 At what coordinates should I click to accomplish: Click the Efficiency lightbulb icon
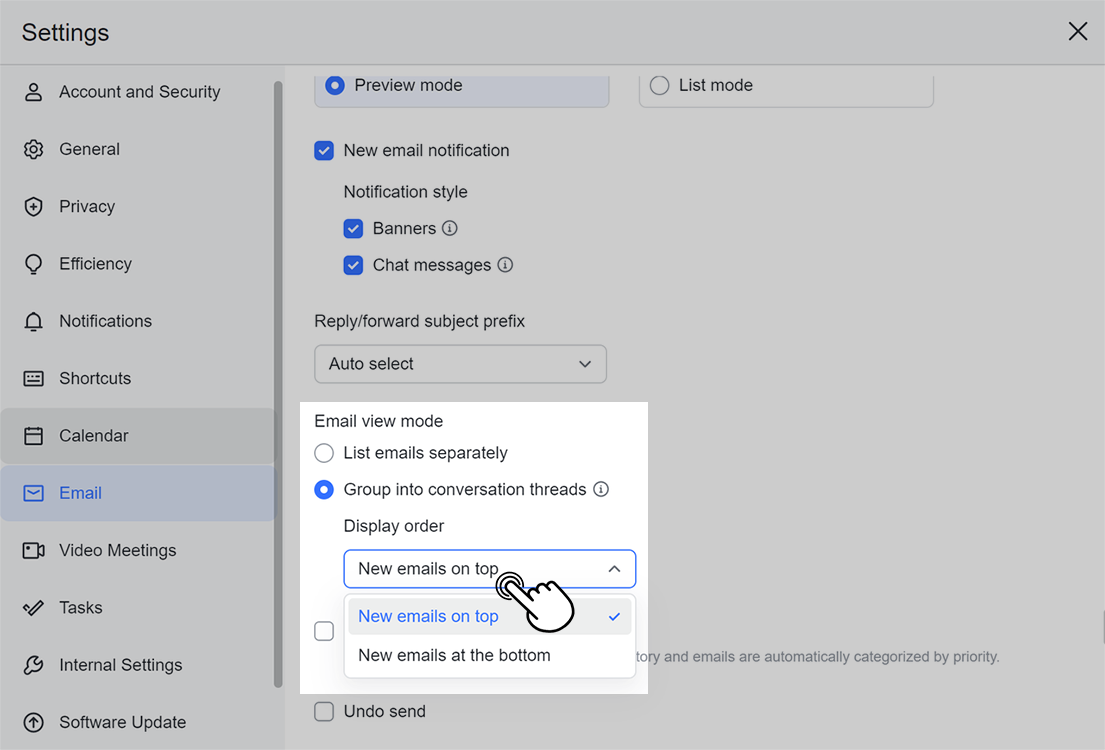tap(33, 264)
